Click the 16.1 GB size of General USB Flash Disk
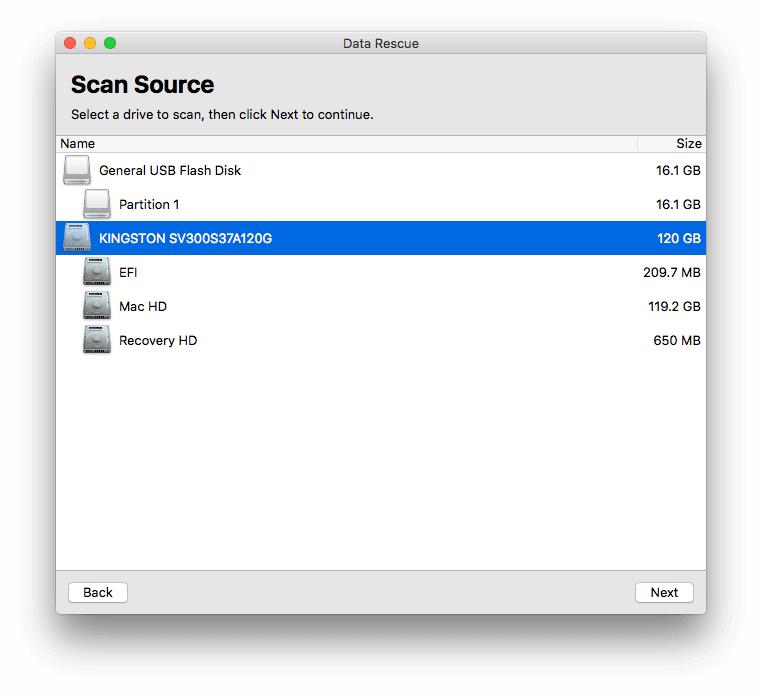The height and width of the screenshot is (694, 762). pos(678,171)
